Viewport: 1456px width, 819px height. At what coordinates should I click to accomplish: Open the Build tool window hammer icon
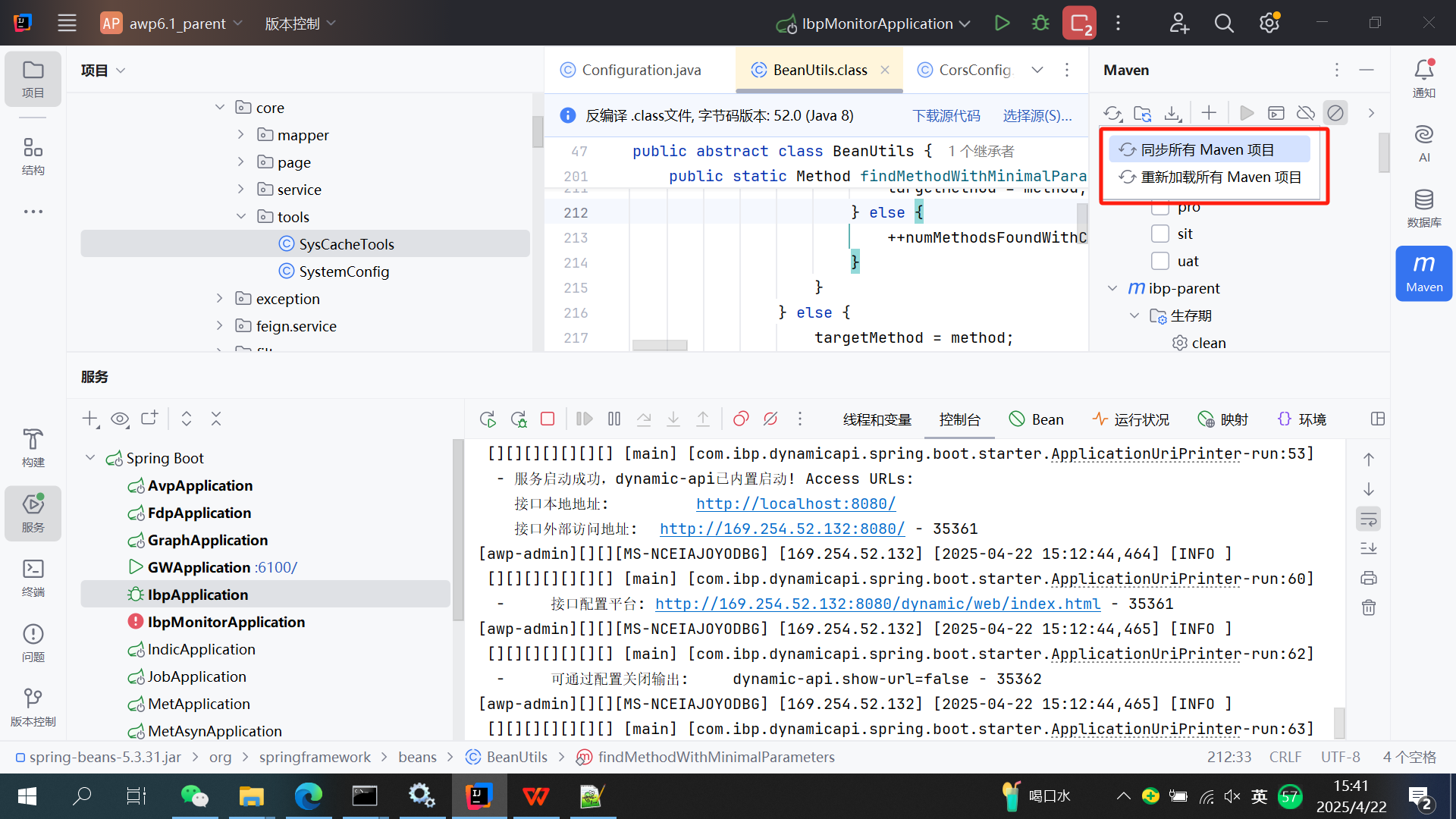tap(33, 447)
